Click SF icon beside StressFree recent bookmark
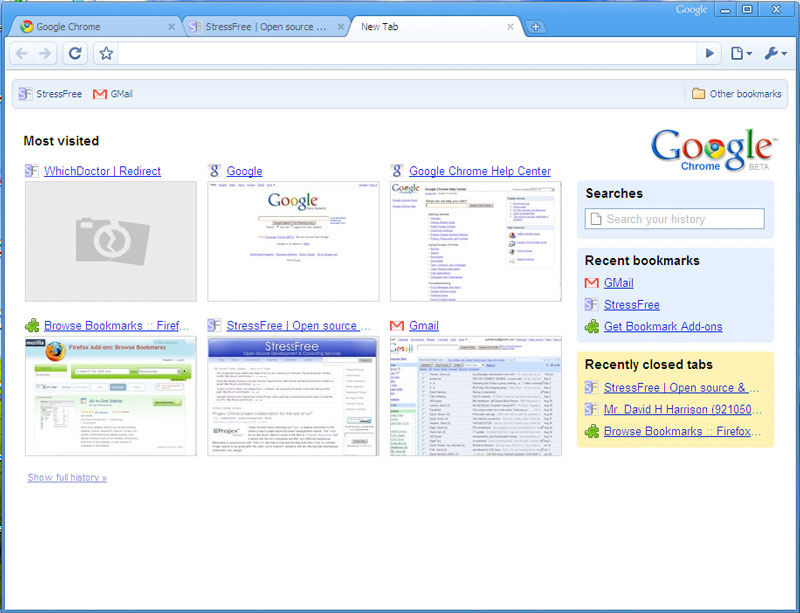This screenshot has height=613, width=800. (591, 305)
